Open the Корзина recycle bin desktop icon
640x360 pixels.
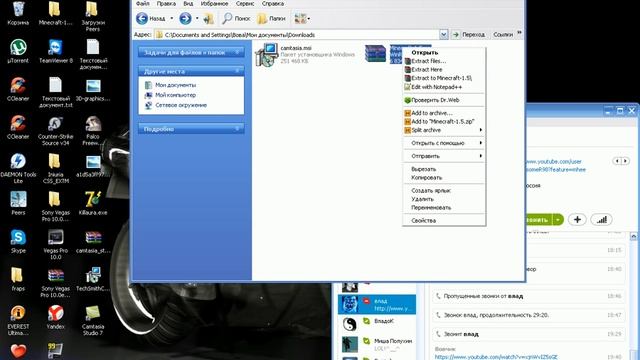18,13
